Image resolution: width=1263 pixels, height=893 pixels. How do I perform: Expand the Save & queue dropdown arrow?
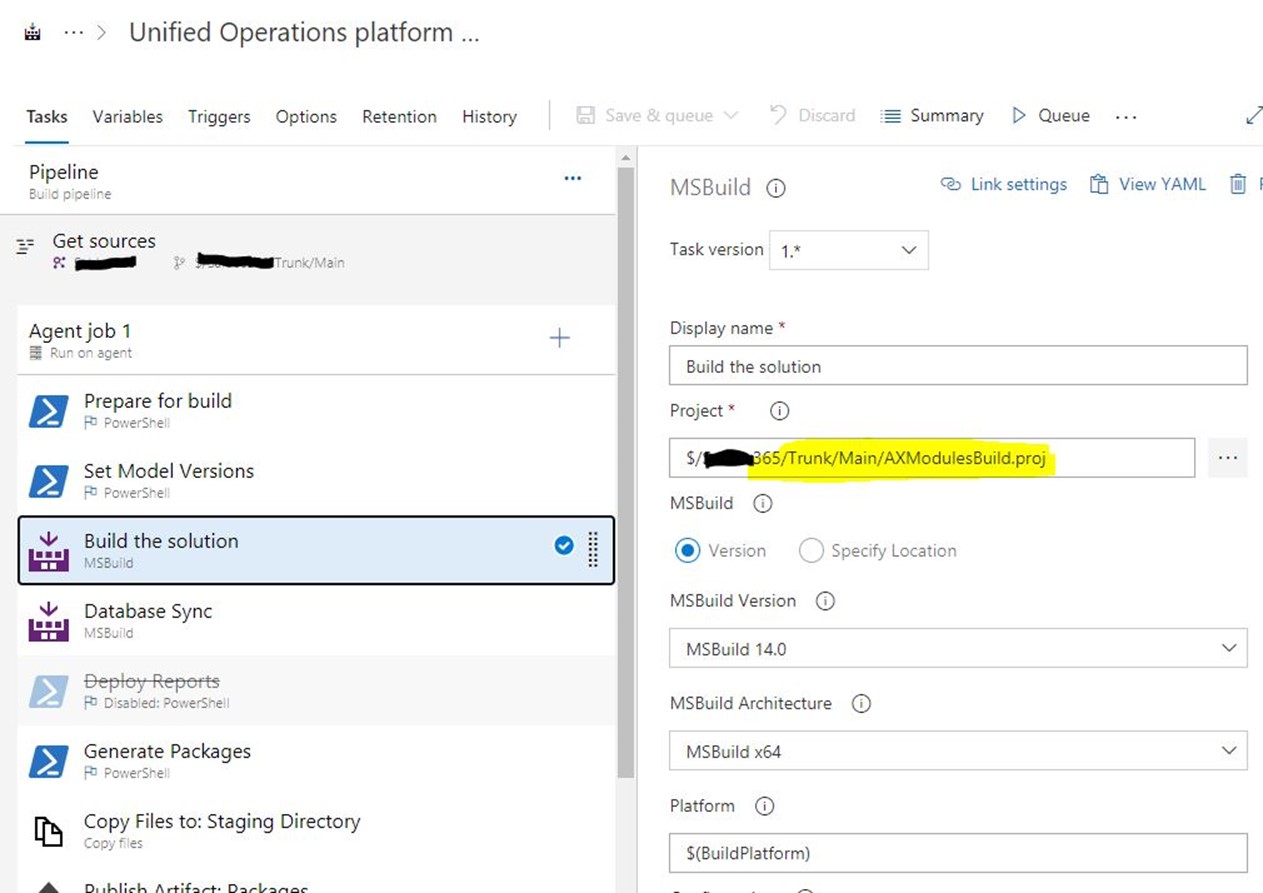coord(731,115)
